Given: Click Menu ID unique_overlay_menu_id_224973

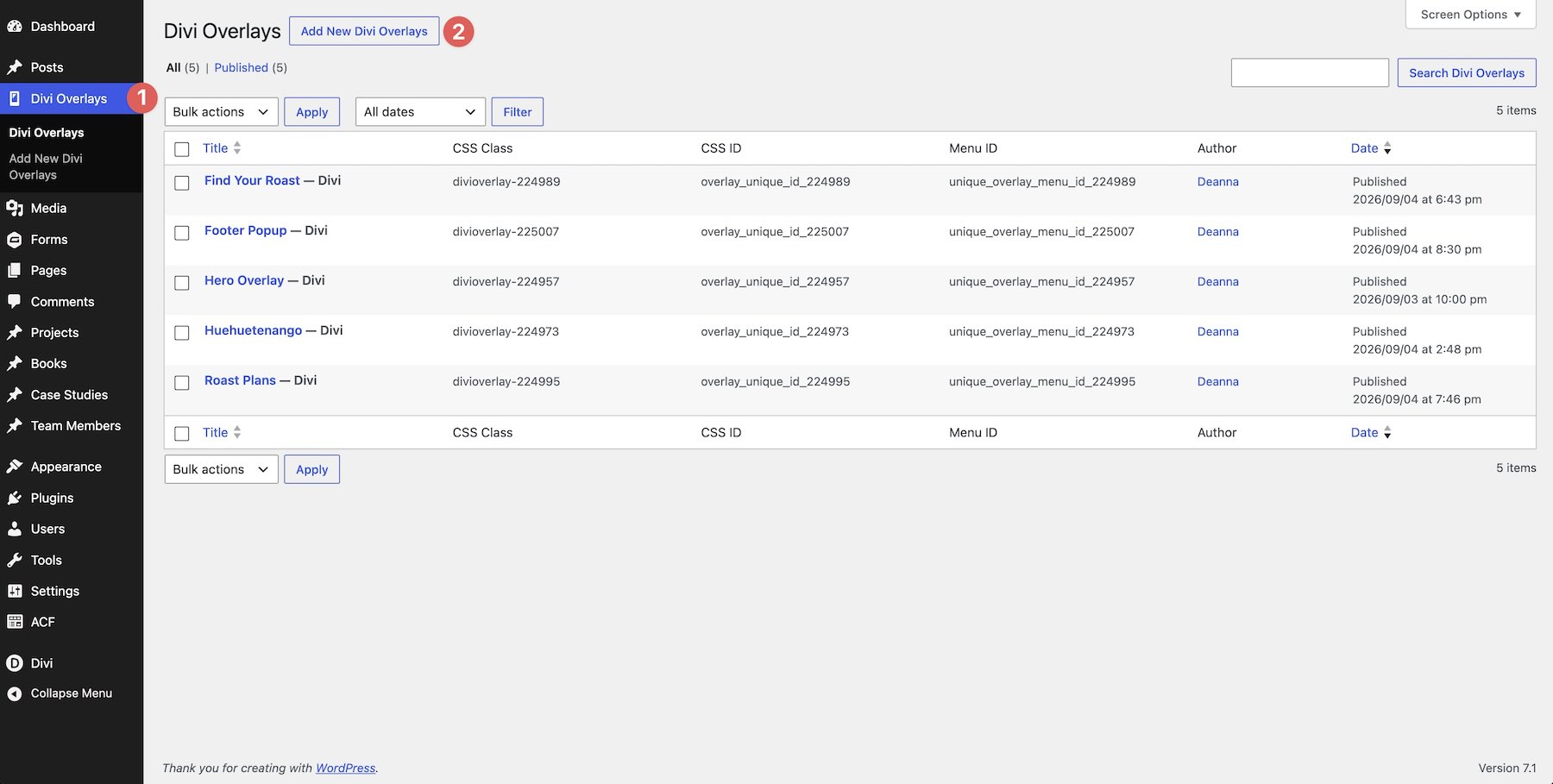Looking at the screenshot, I should coord(1041,332).
